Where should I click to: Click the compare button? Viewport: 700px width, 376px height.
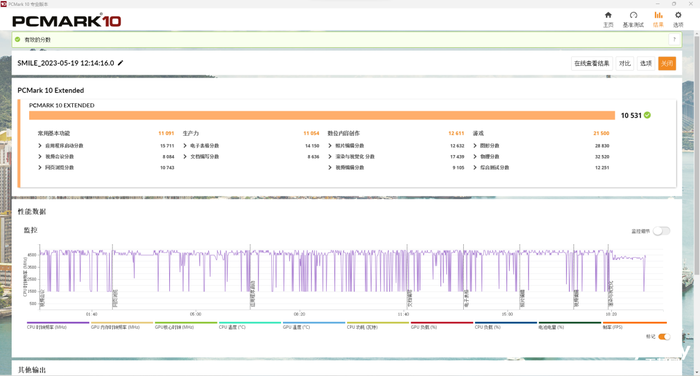coord(625,63)
